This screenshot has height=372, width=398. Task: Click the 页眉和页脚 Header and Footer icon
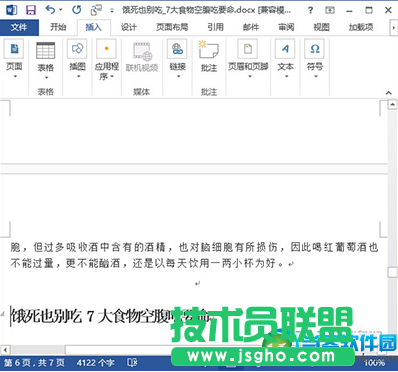[248, 49]
